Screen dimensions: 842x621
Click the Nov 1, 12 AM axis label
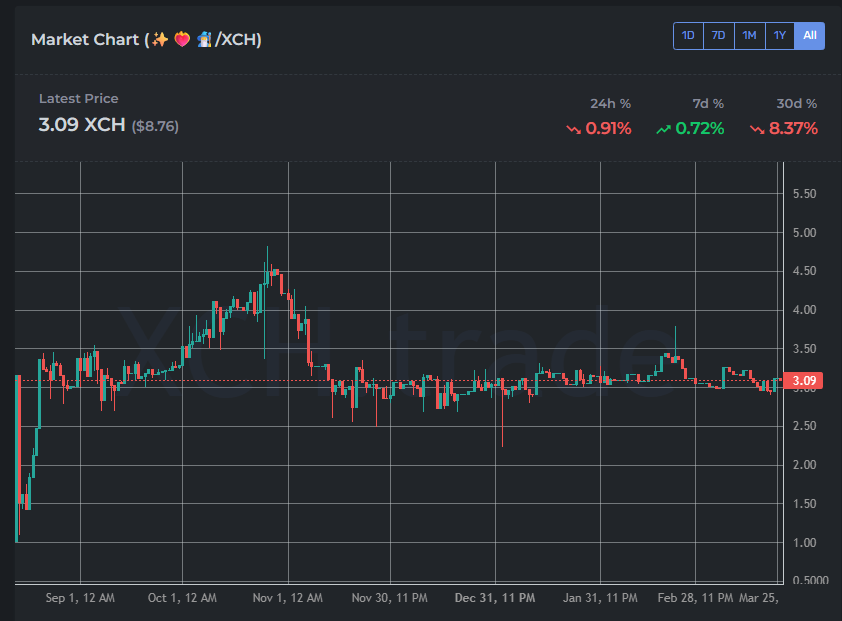click(288, 598)
